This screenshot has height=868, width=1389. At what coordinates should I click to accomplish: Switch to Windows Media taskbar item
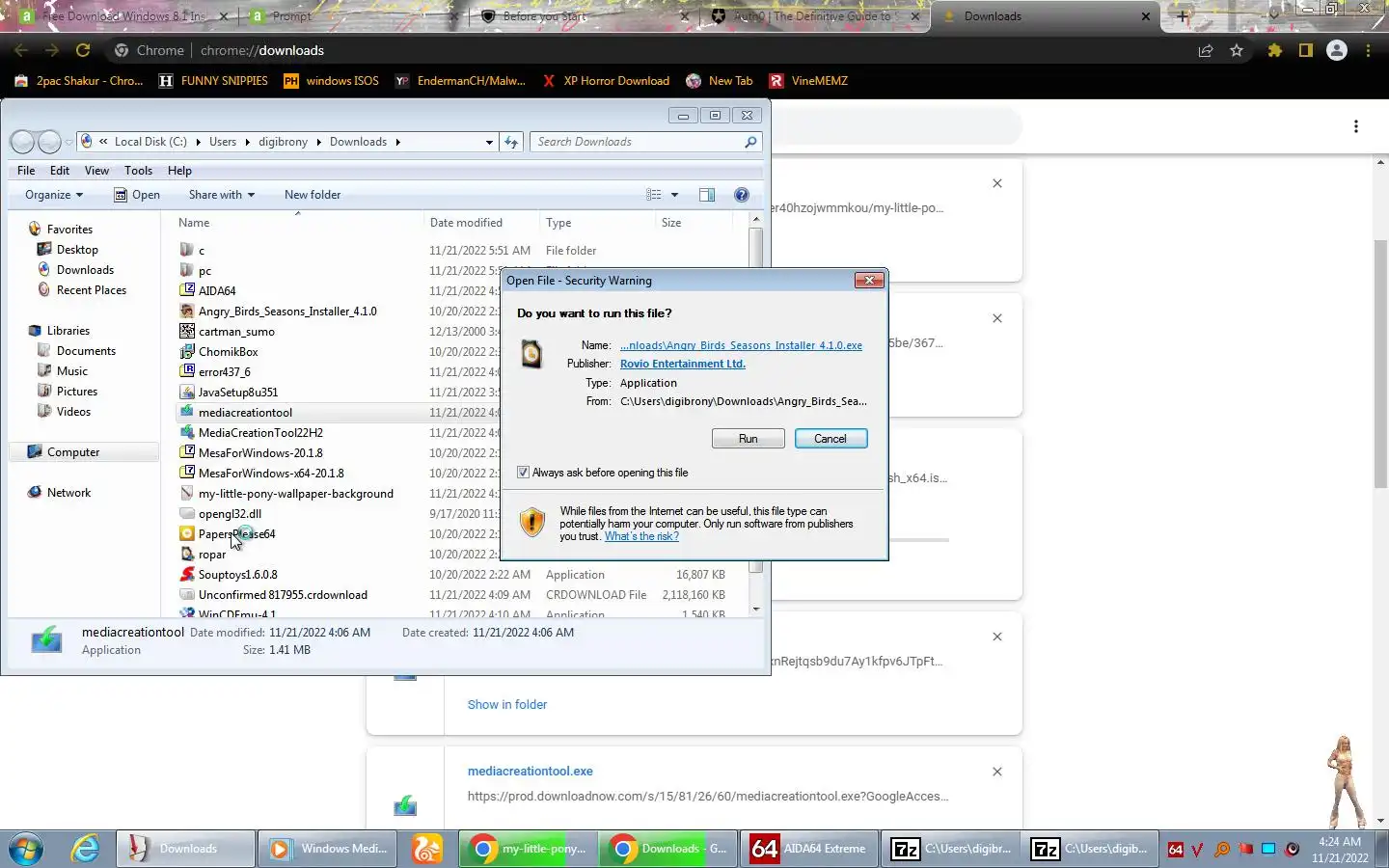click(x=329, y=849)
